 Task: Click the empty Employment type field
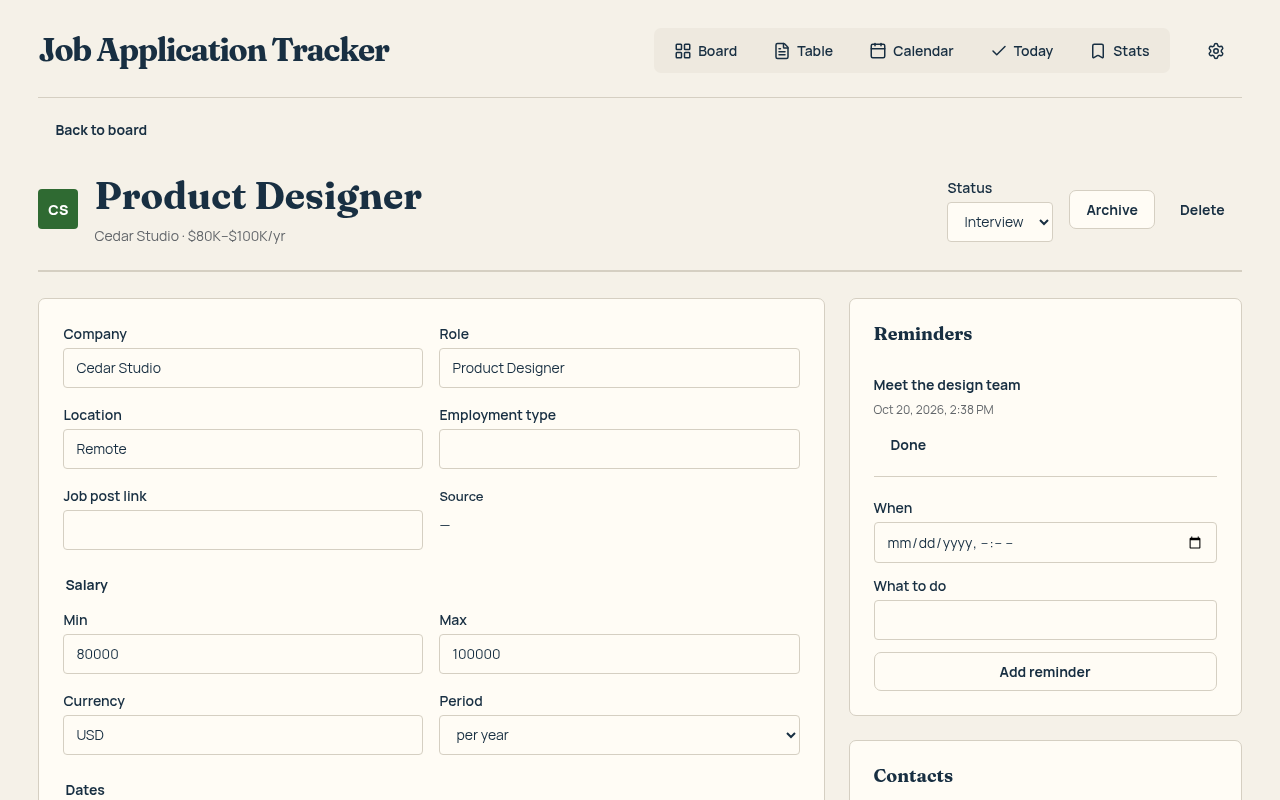point(619,449)
